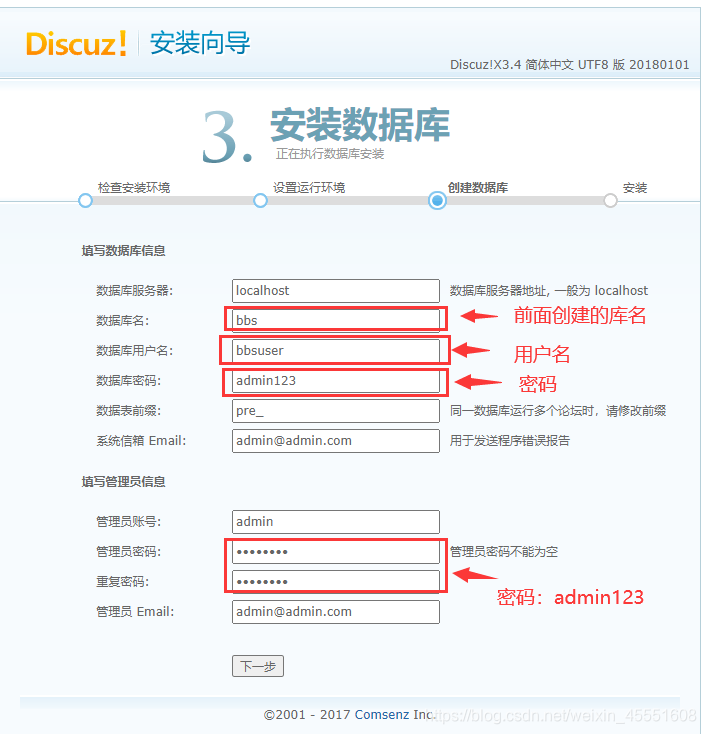Click the 安装向导 header title
This screenshot has width=706, height=734.
point(200,43)
